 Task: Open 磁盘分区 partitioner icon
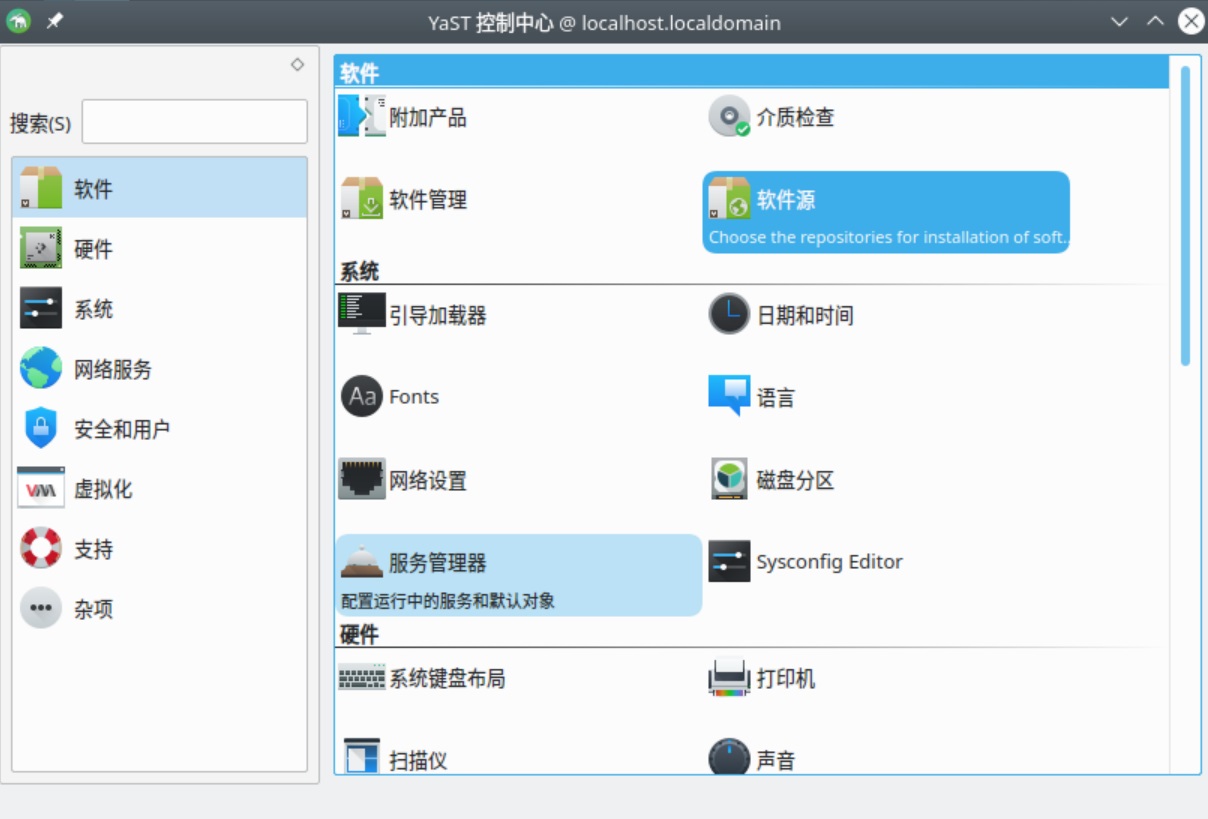(729, 479)
